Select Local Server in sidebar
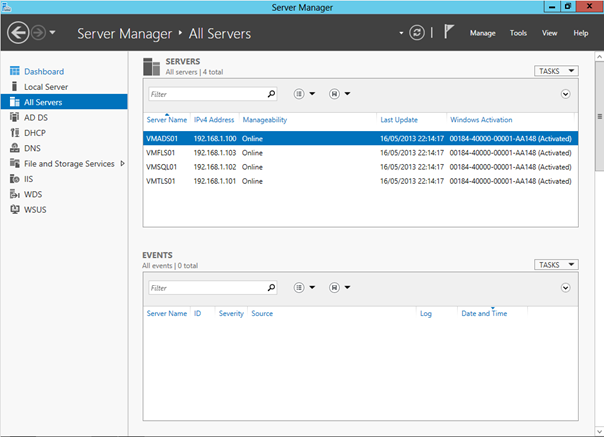 coord(46,87)
